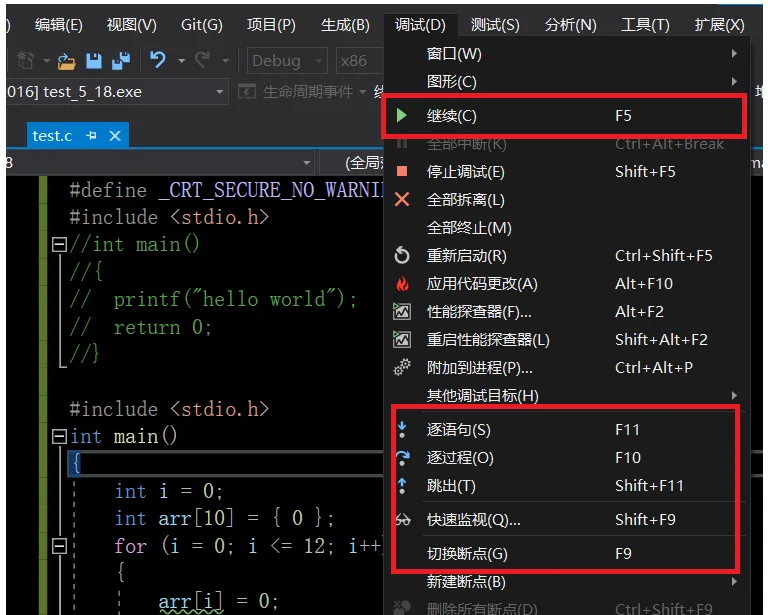Click the QuickWatch glasses icon
This screenshot has height=615, width=768.
click(x=403, y=520)
